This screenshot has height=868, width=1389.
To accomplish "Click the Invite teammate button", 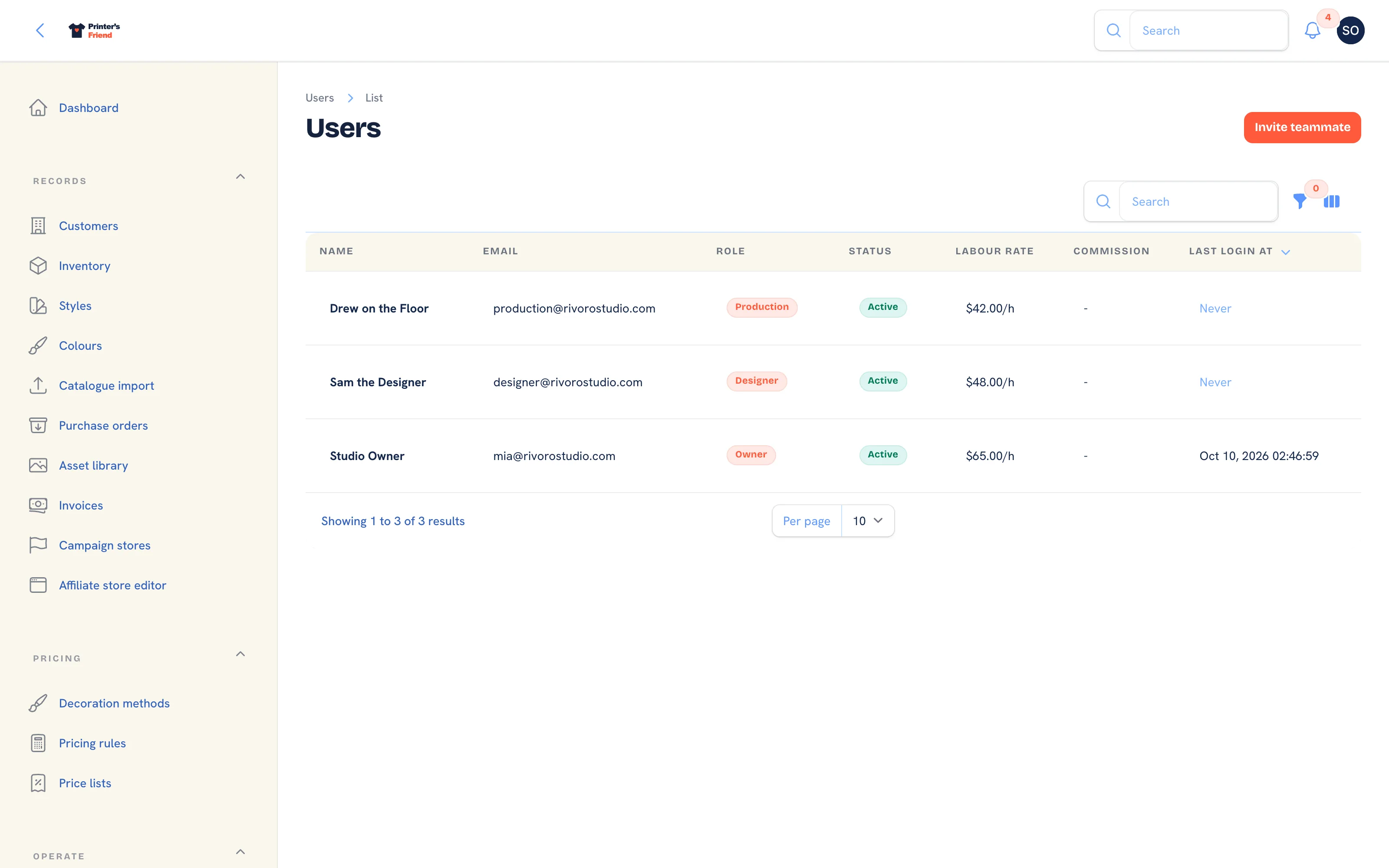I will tap(1302, 128).
